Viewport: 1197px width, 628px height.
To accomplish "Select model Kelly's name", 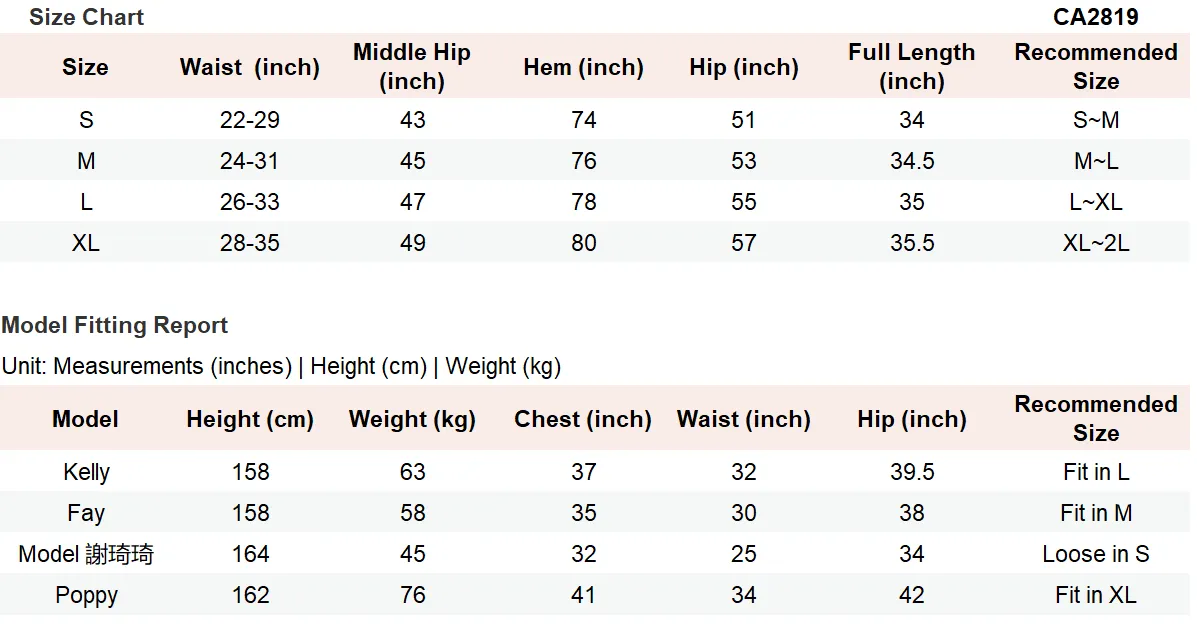I will [x=86, y=472].
